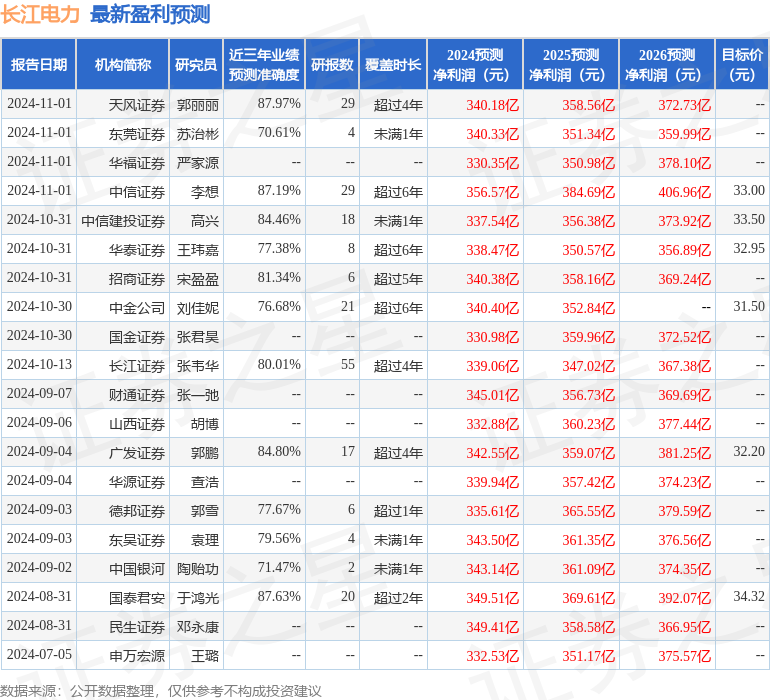This screenshot has height=700, width=770.
Task: Click researcher name 李想
Action: (205, 192)
